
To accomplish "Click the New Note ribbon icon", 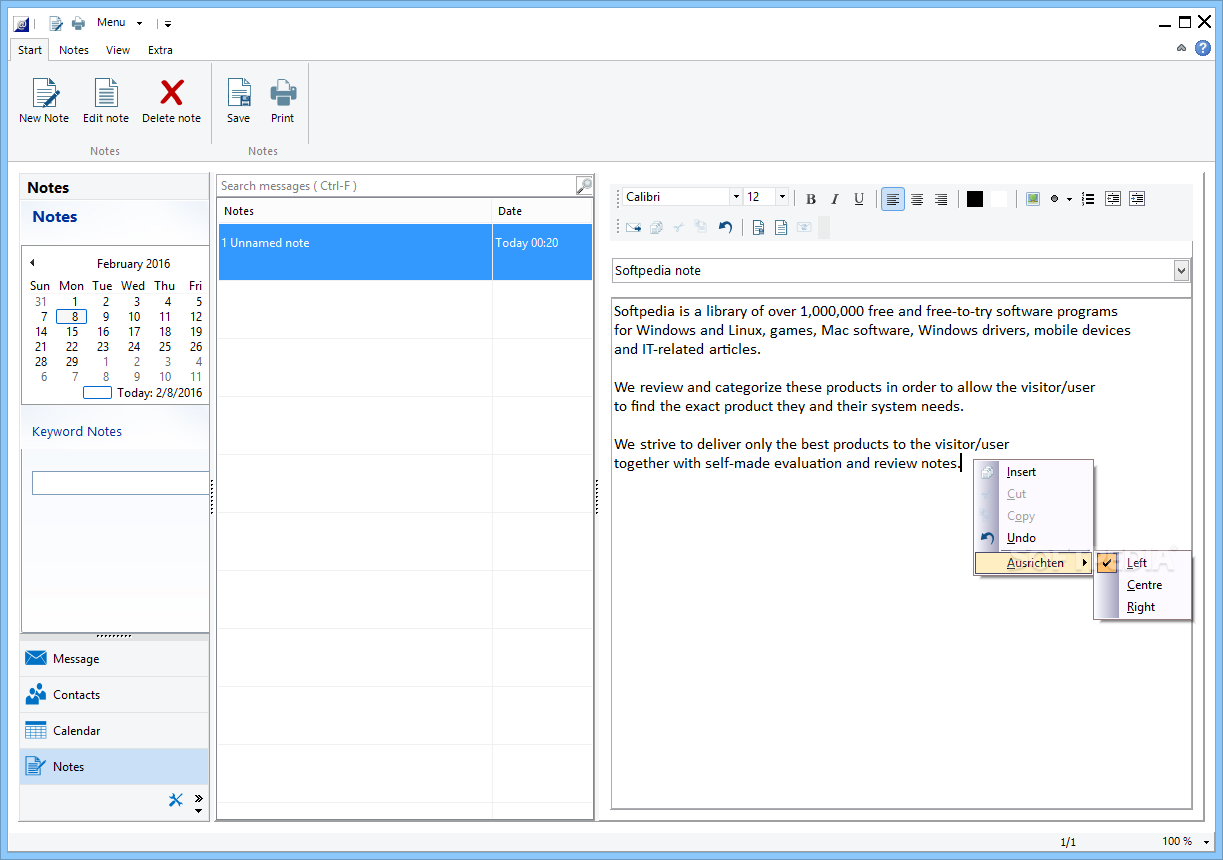I will [x=44, y=93].
